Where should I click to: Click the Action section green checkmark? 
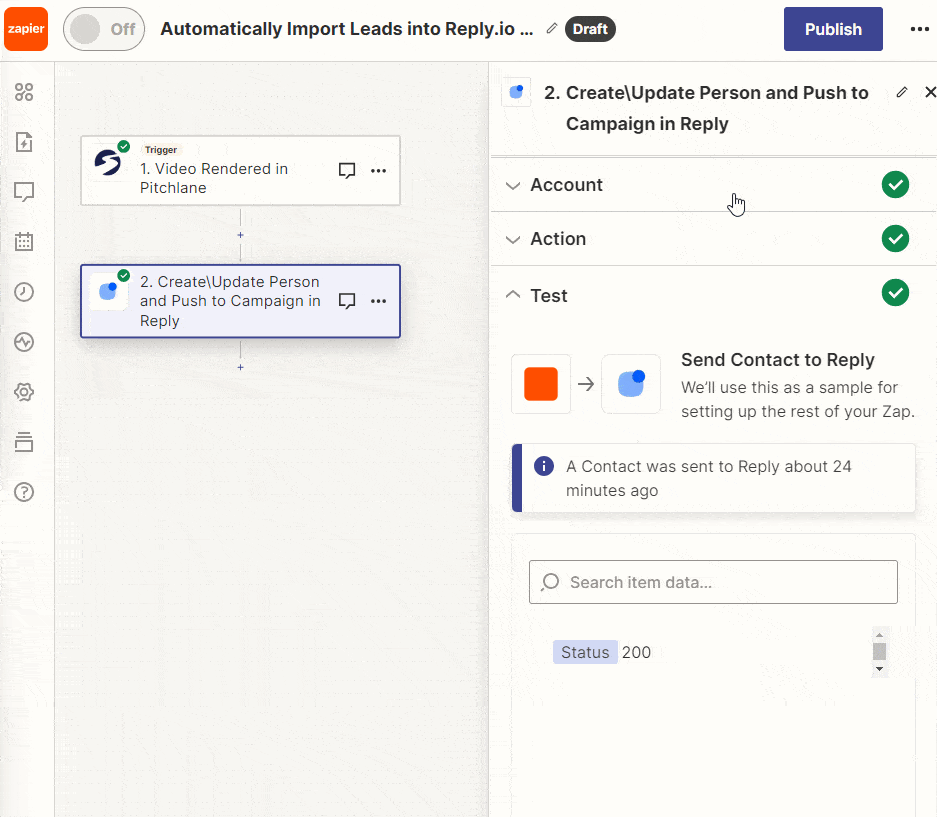point(895,238)
